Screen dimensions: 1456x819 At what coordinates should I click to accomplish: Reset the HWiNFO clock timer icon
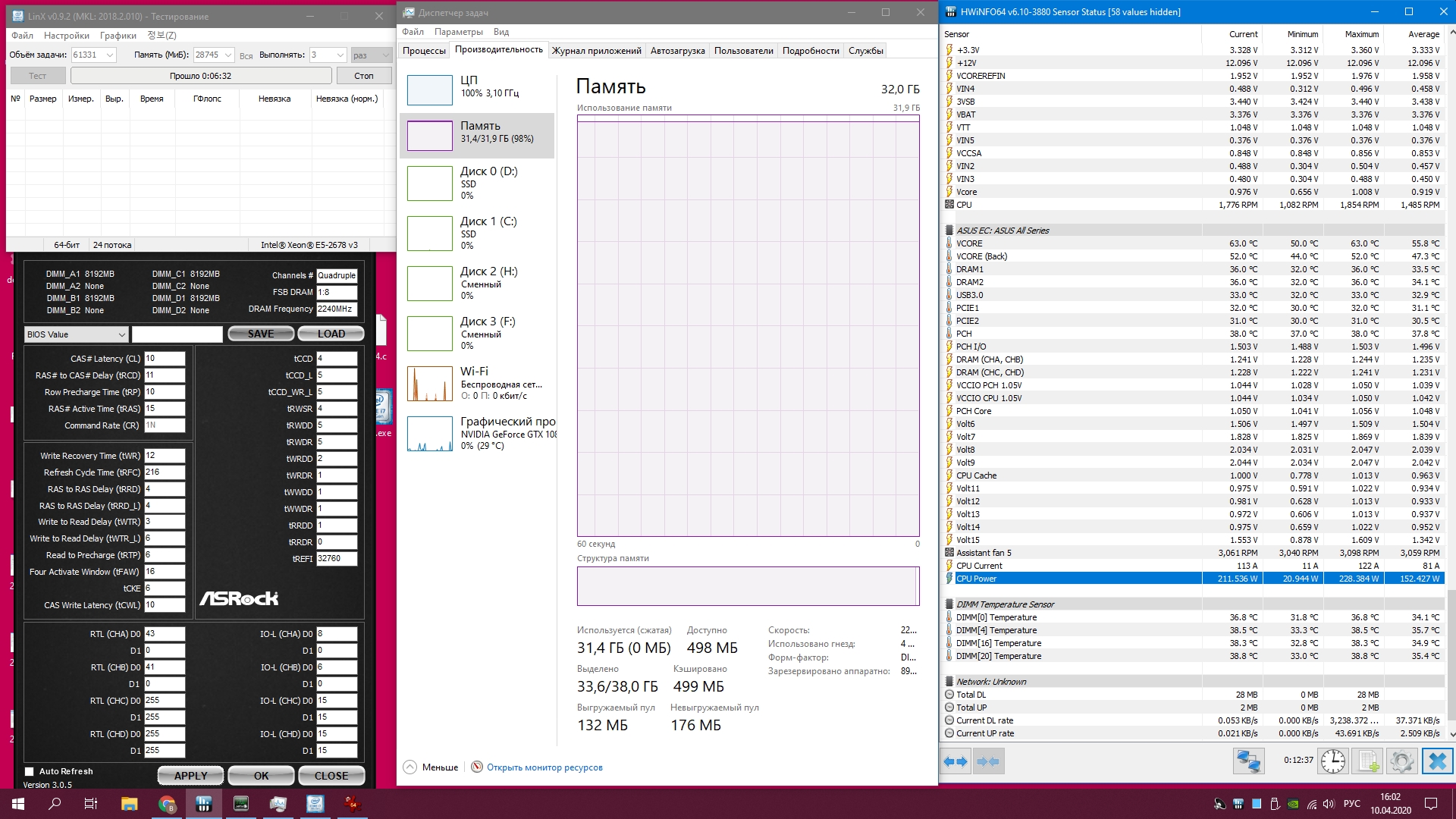click(1332, 761)
